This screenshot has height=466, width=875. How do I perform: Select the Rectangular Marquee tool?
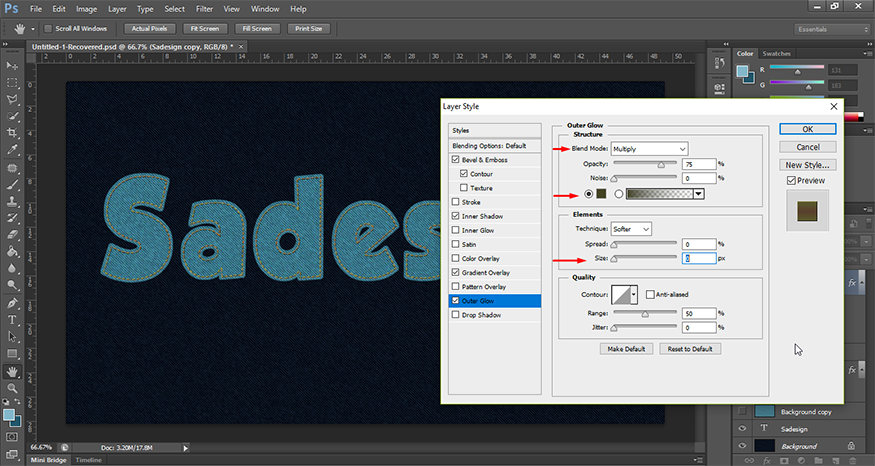coord(12,83)
